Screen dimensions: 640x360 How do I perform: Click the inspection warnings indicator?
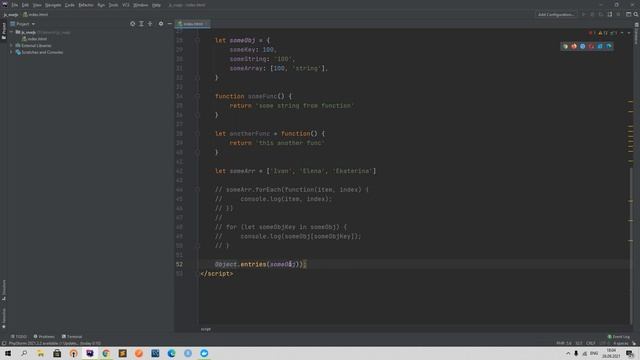click(x=603, y=33)
